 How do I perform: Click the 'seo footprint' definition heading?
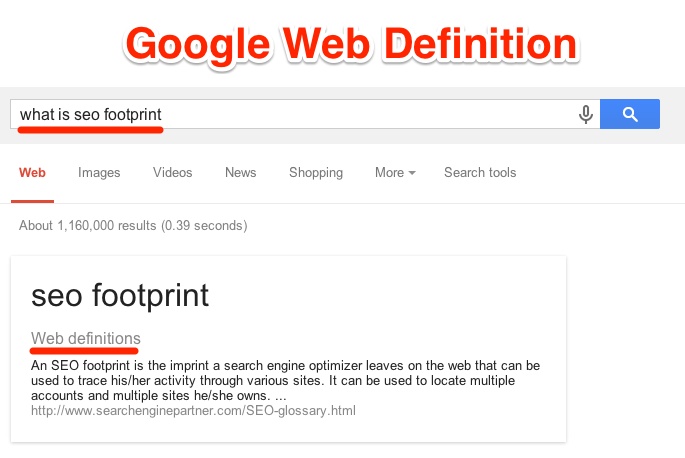120,296
